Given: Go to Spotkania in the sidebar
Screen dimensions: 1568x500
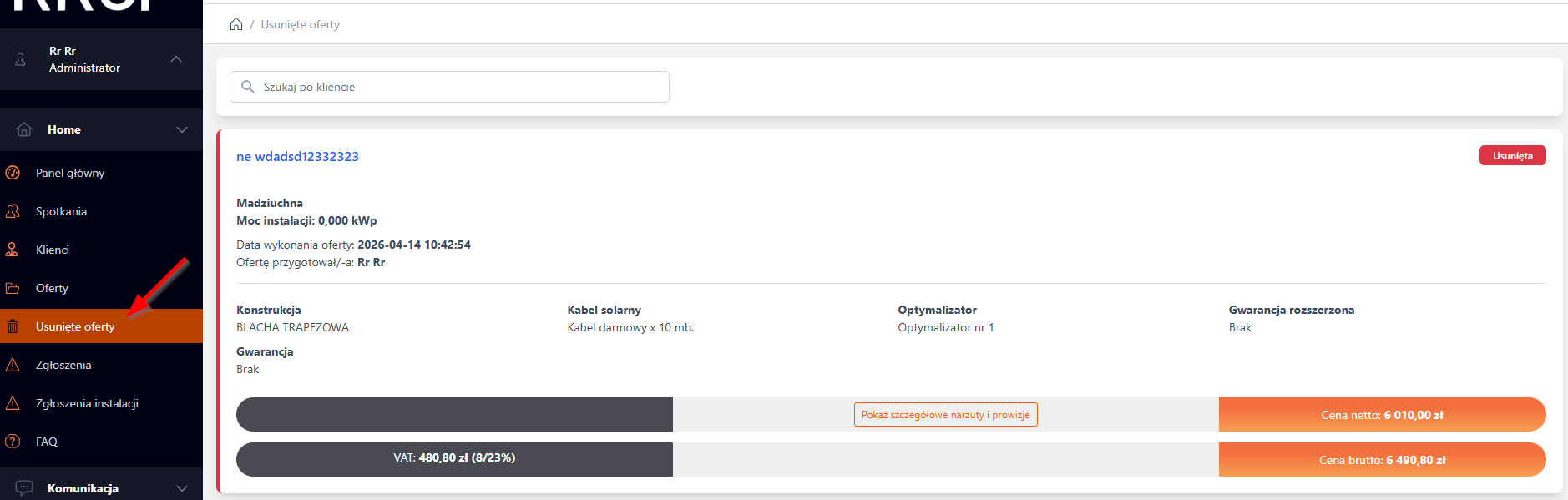Looking at the screenshot, I should coord(61,211).
